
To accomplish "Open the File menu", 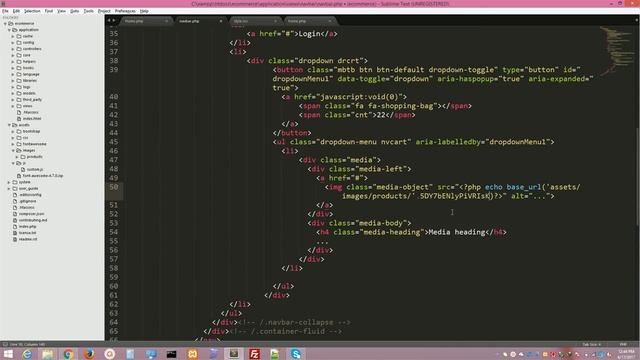I will (x=5, y=11).
